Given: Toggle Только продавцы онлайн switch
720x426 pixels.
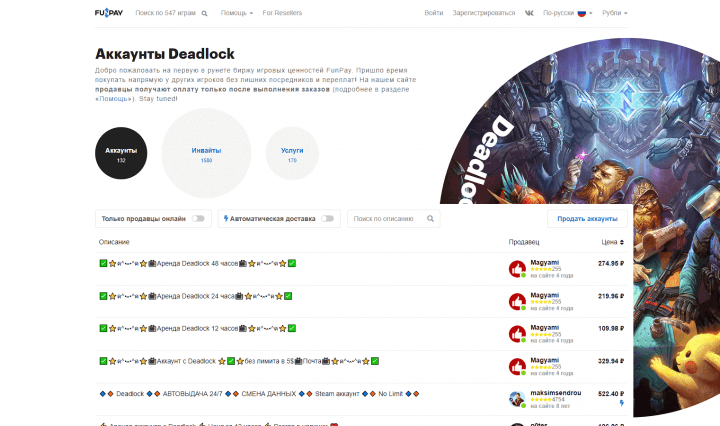Looking at the screenshot, I should point(198,219).
